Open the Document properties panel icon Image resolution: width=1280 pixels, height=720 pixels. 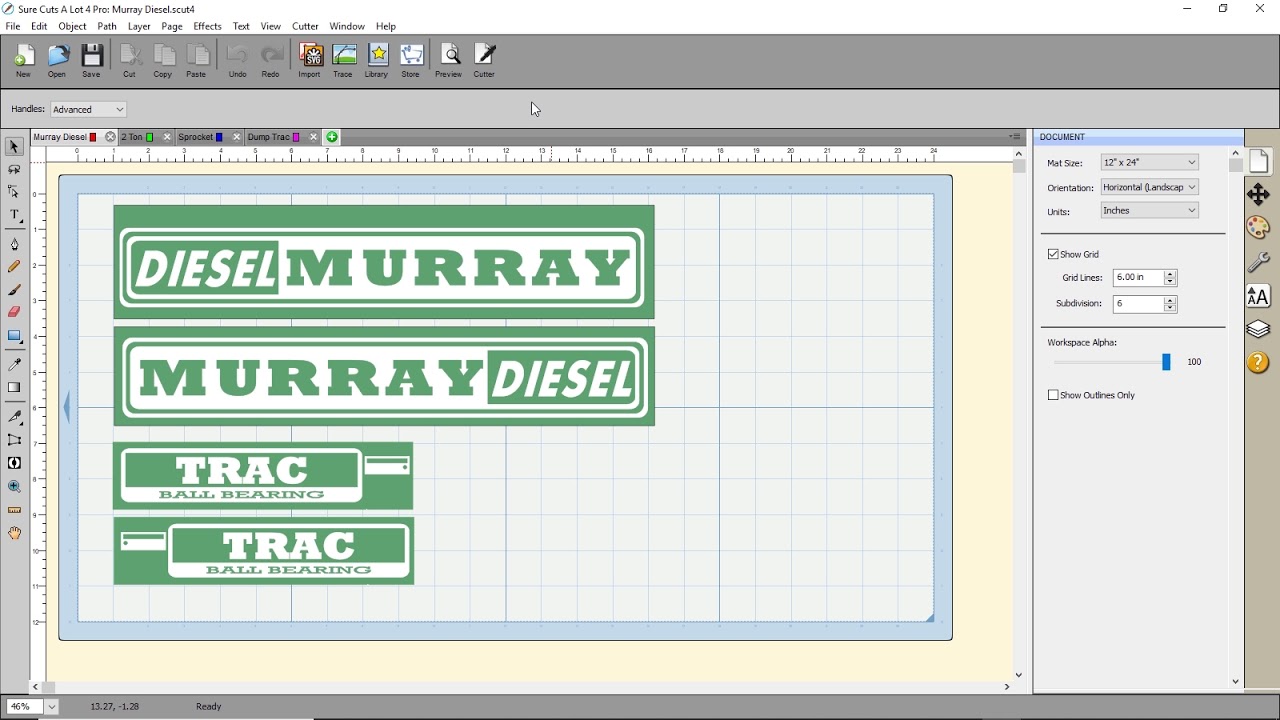1259,161
